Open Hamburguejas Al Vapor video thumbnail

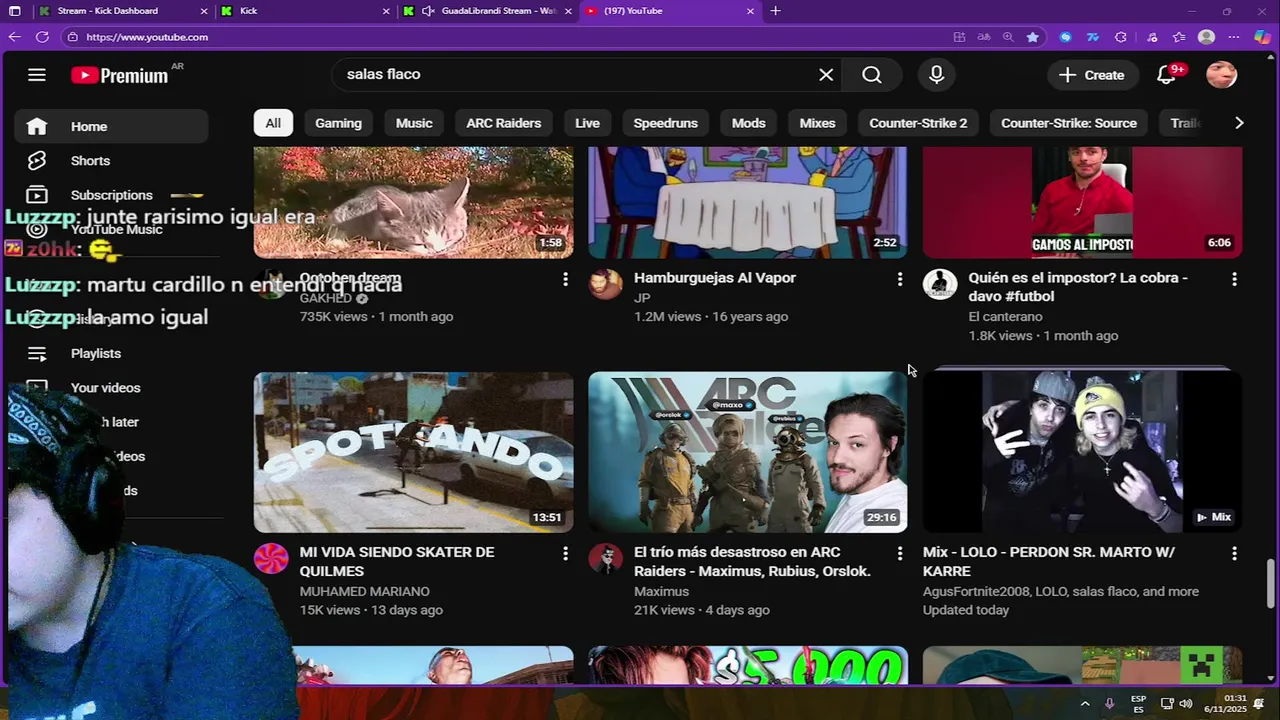coord(747,202)
